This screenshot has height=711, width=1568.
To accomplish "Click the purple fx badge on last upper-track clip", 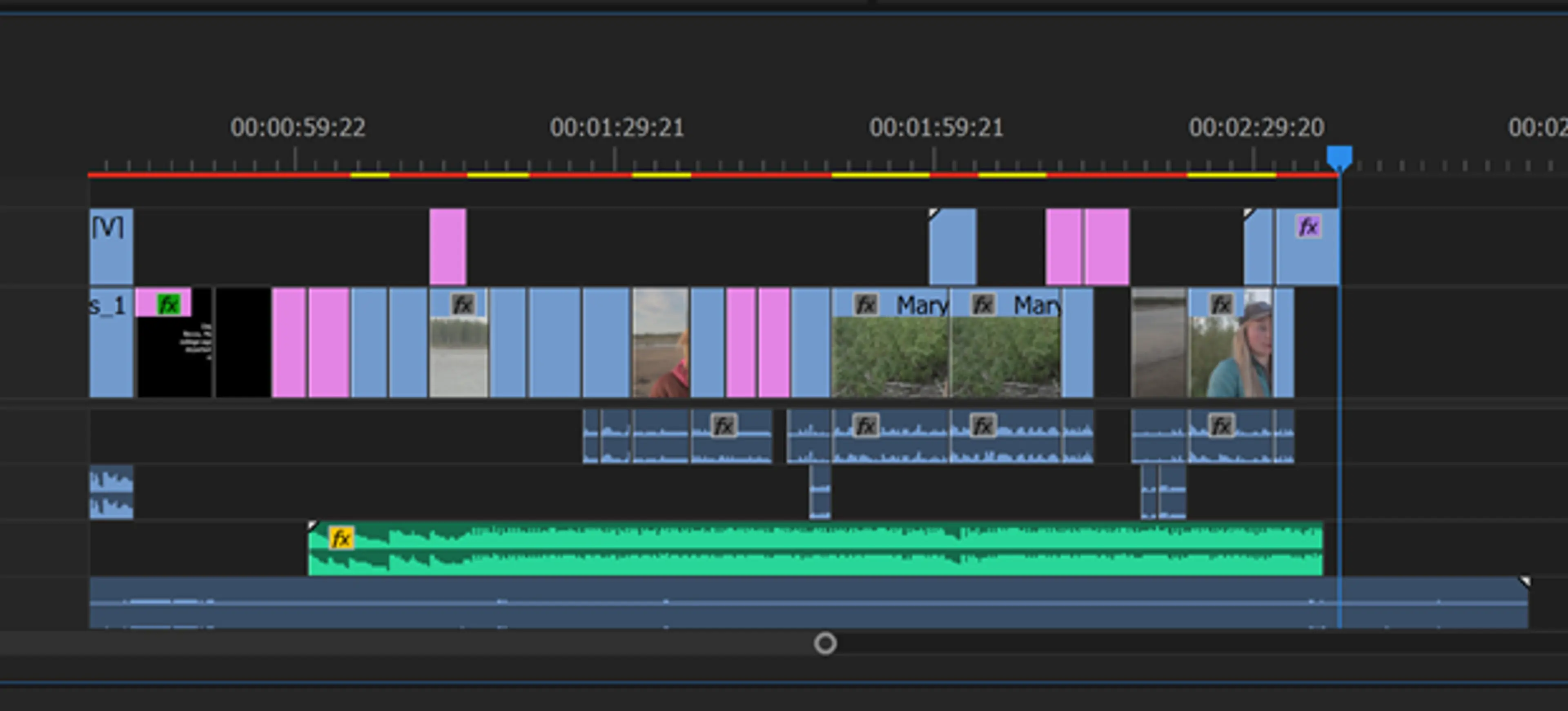I will [x=1309, y=227].
